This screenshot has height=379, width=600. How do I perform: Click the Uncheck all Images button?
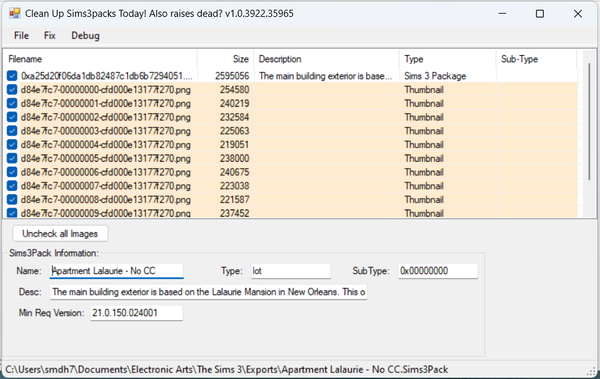tap(60, 234)
